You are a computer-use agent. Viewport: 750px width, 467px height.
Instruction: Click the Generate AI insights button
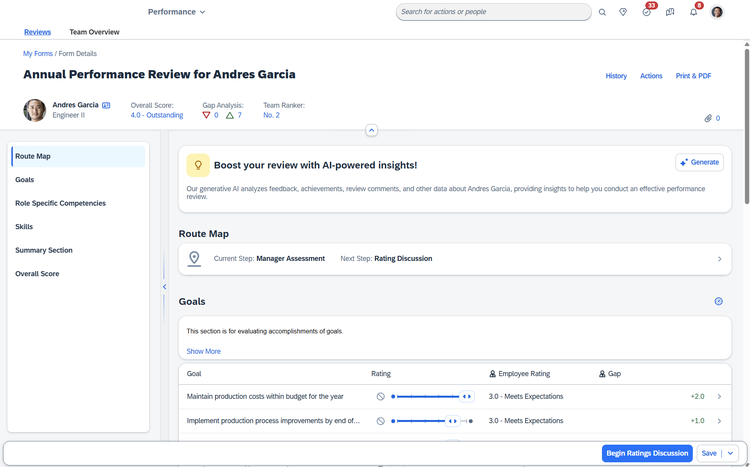coord(699,162)
